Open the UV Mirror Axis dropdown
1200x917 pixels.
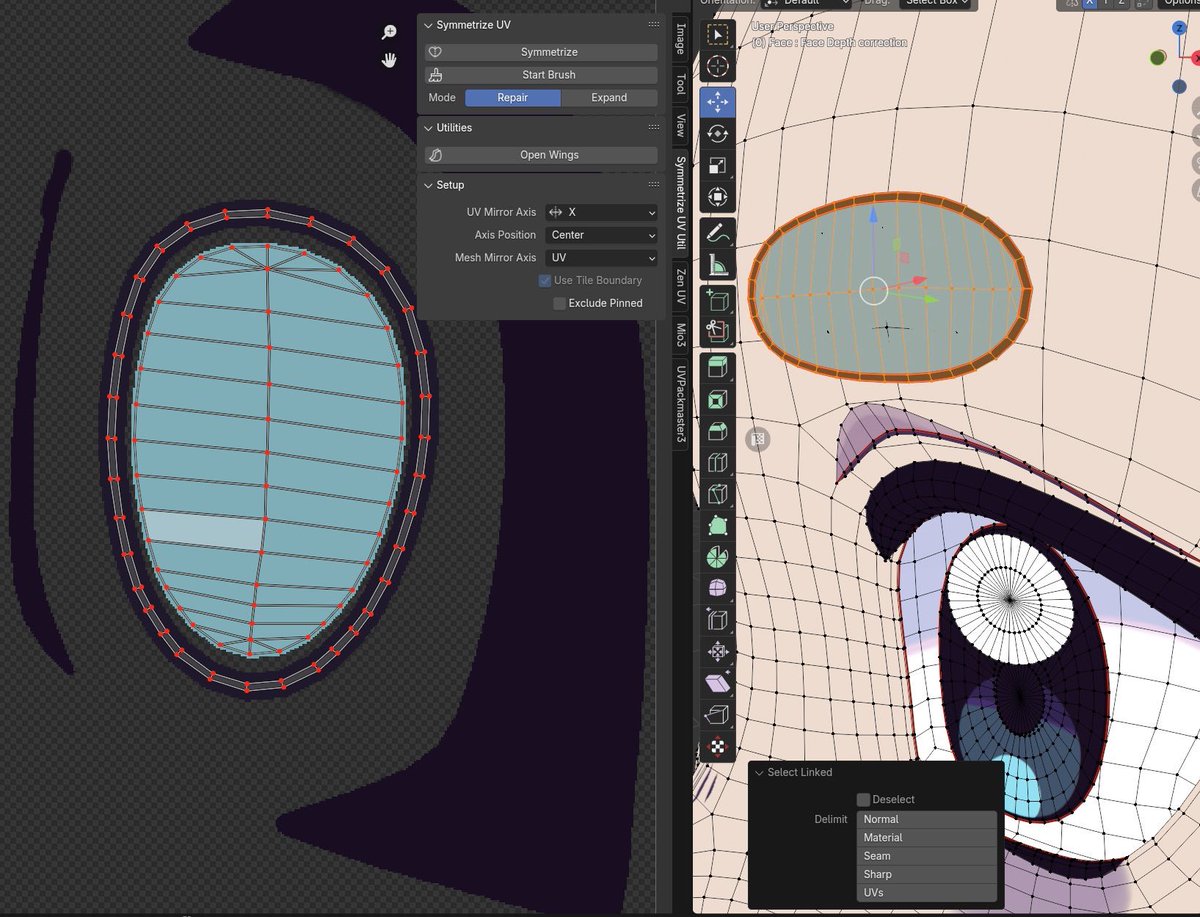coord(601,212)
